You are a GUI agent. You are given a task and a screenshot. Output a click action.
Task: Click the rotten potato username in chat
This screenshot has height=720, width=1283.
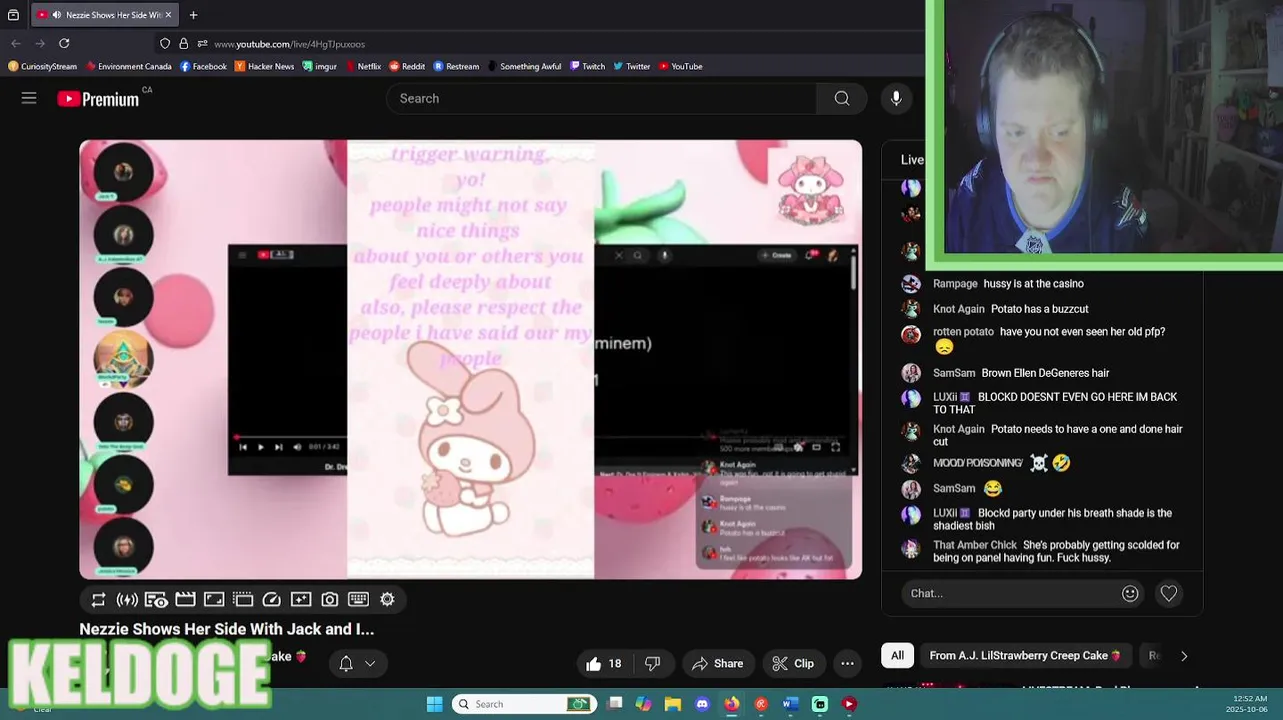point(963,332)
